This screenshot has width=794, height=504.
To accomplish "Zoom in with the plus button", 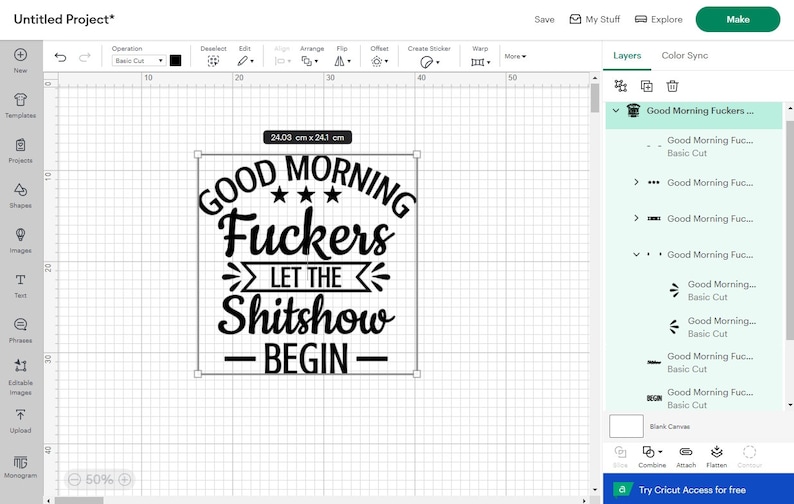I will pyautogui.click(x=125, y=479).
